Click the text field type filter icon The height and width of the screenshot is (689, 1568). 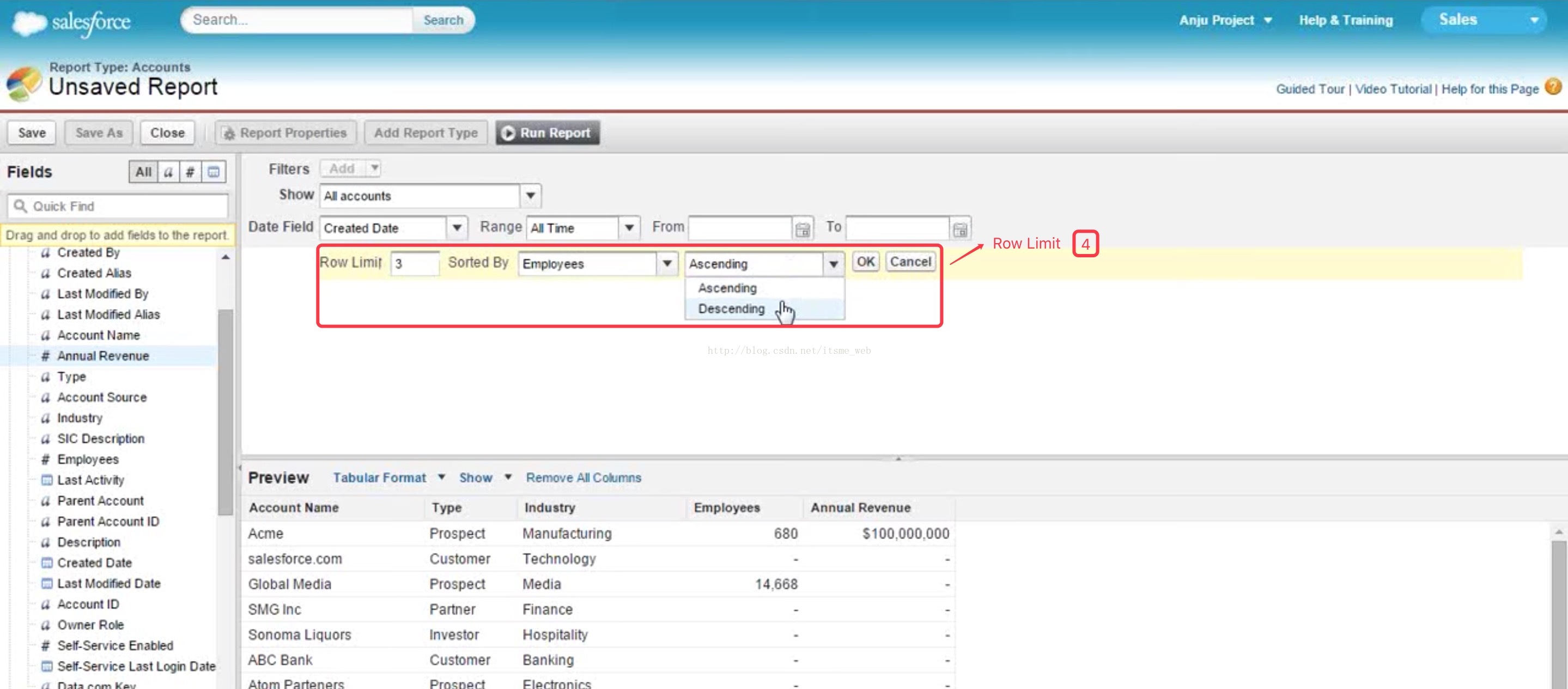(x=168, y=172)
